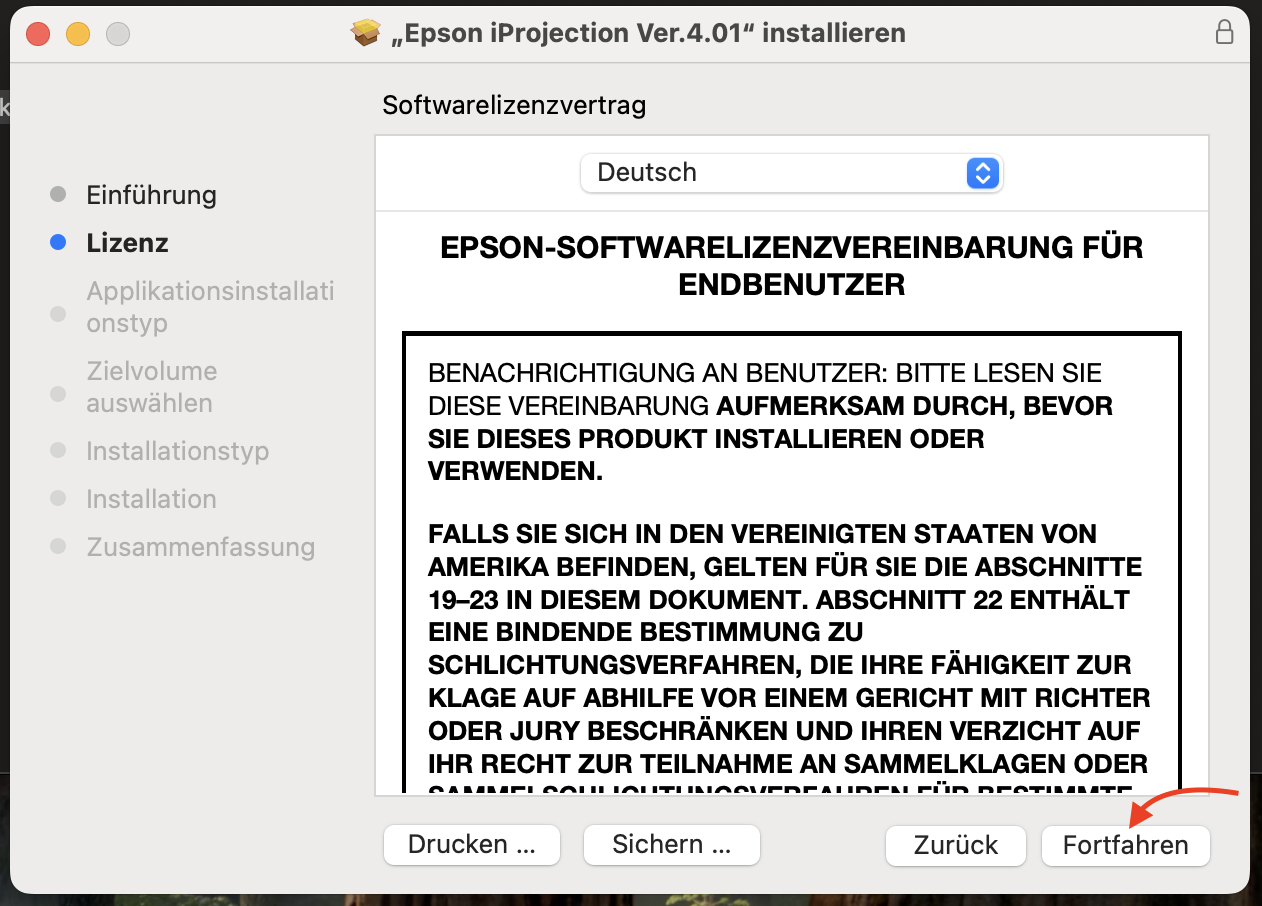
Task: Click the Softwarelizenzvertrag heading
Action: 514,105
